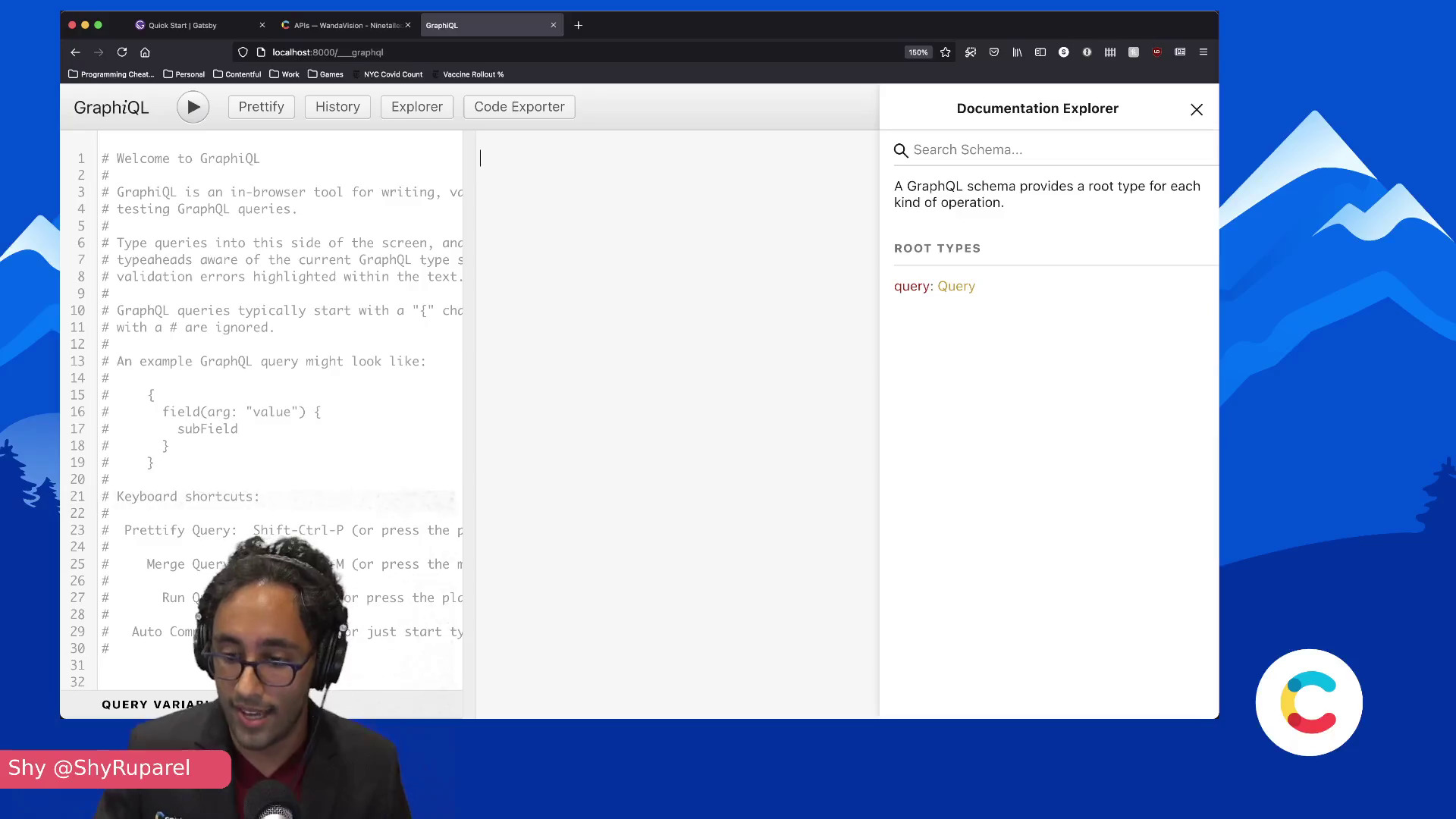Open the NYC Covid Count bookmark
1456x819 pixels.
[388, 74]
